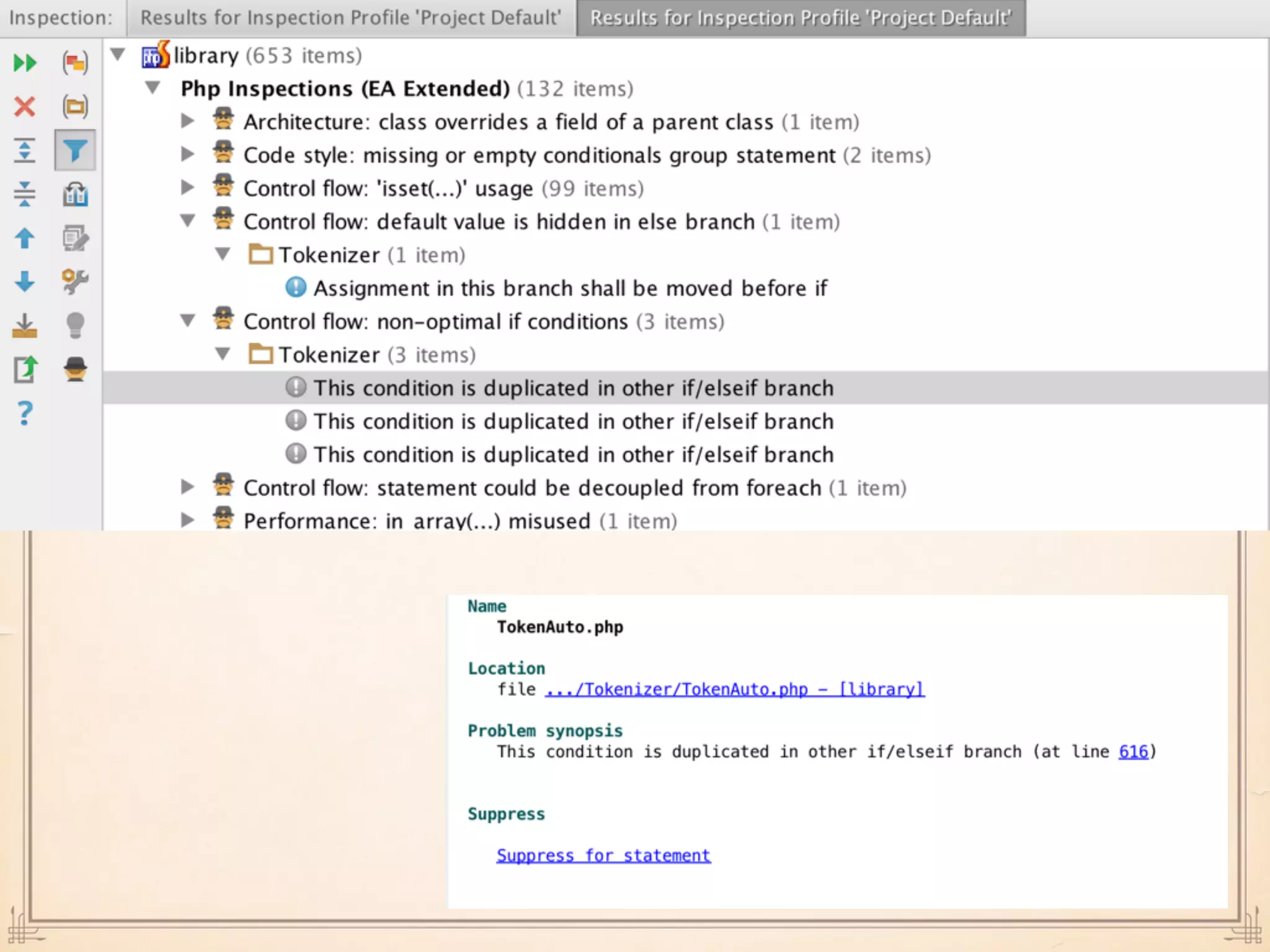Switch to the first Results for Inspection Profile tab
The height and width of the screenshot is (952, 1270).
[350, 18]
